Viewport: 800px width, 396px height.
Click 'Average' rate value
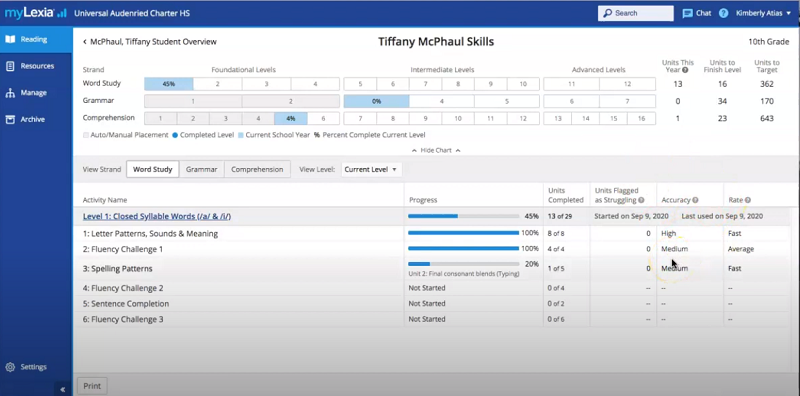[x=741, y=249]
